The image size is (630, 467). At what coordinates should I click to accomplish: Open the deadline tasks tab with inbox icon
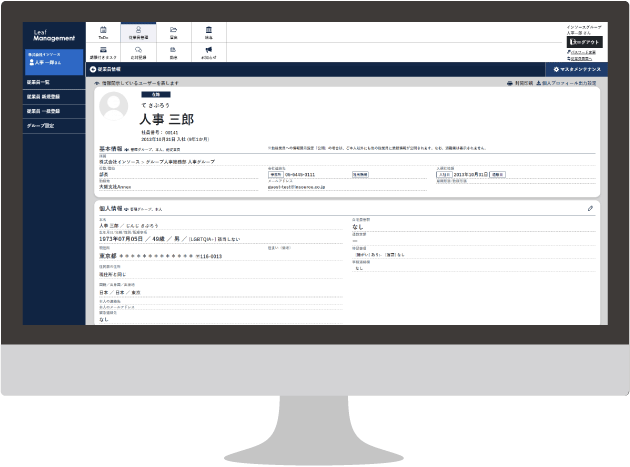[103, 53]
